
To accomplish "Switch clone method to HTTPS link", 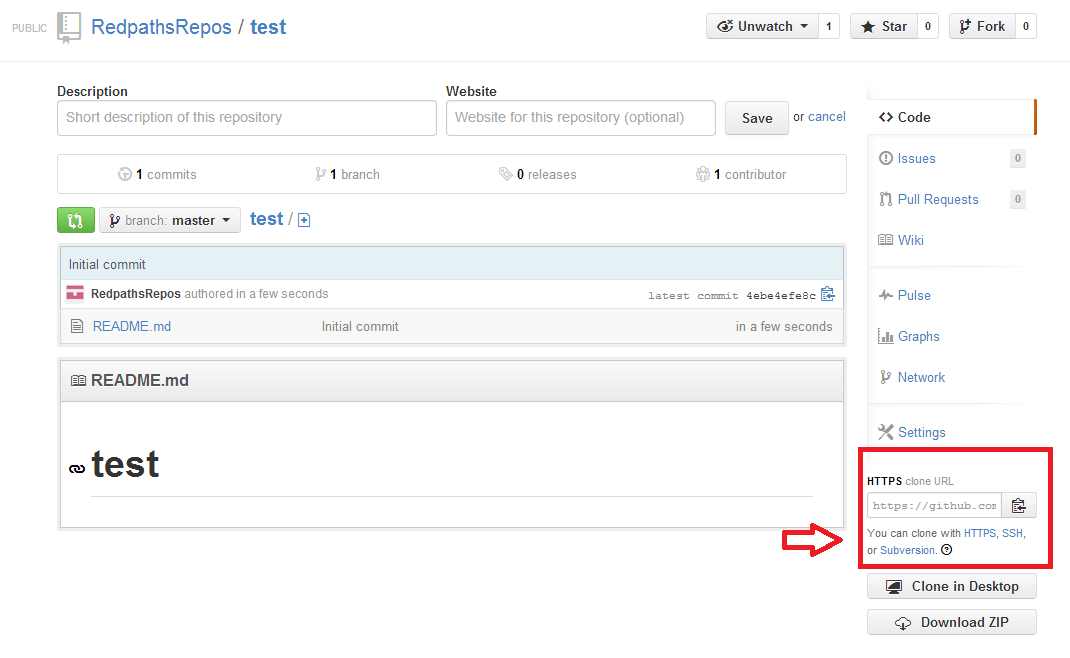I will 980,533.
